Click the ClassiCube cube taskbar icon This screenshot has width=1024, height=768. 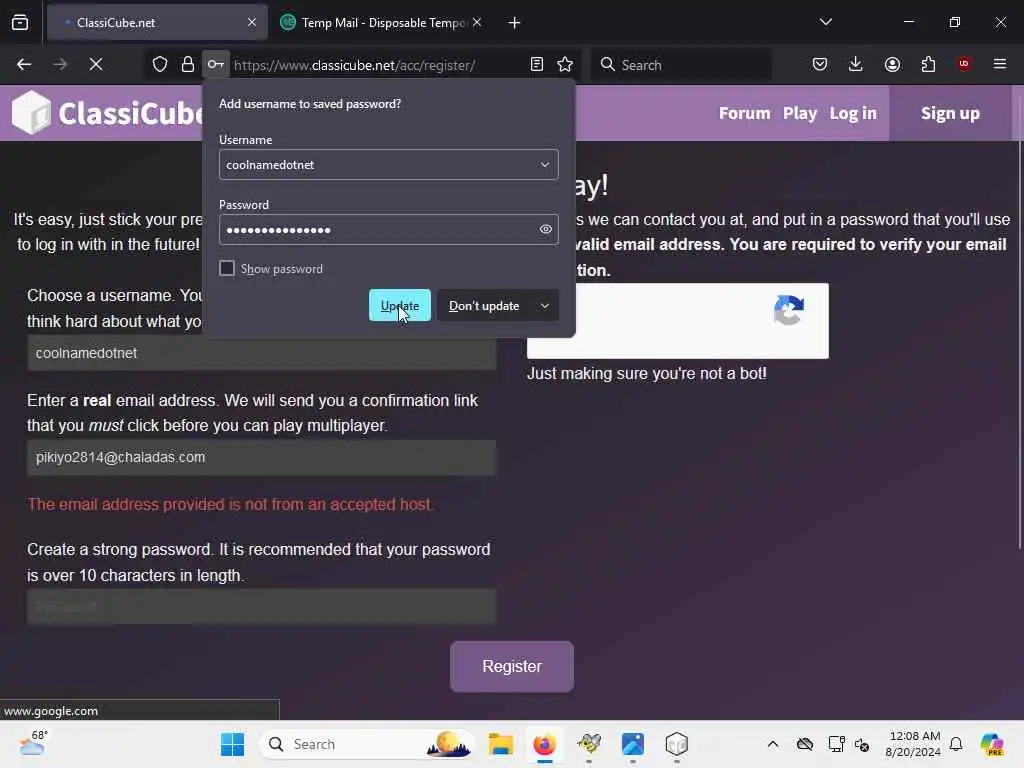pos(677,744)
